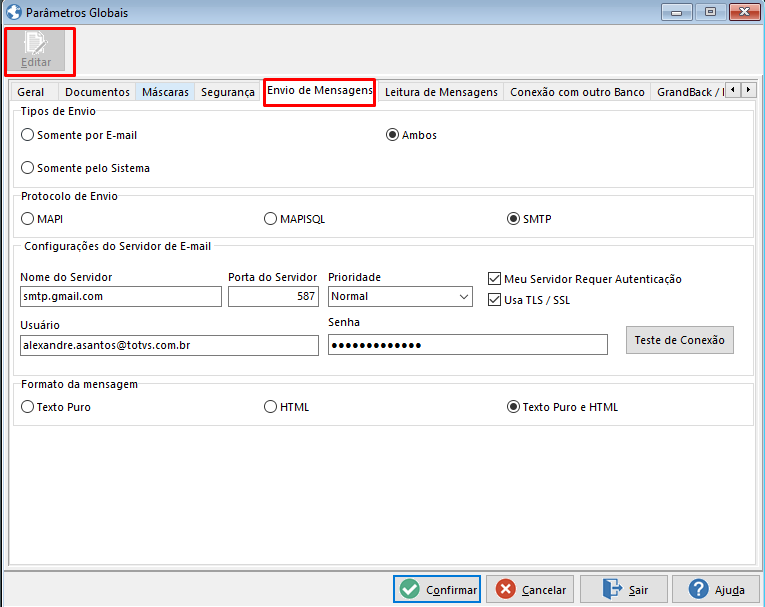Toggle Usa TLS / SSL checkbox
The height and width of the screenshot is (607, 765).
494,300
